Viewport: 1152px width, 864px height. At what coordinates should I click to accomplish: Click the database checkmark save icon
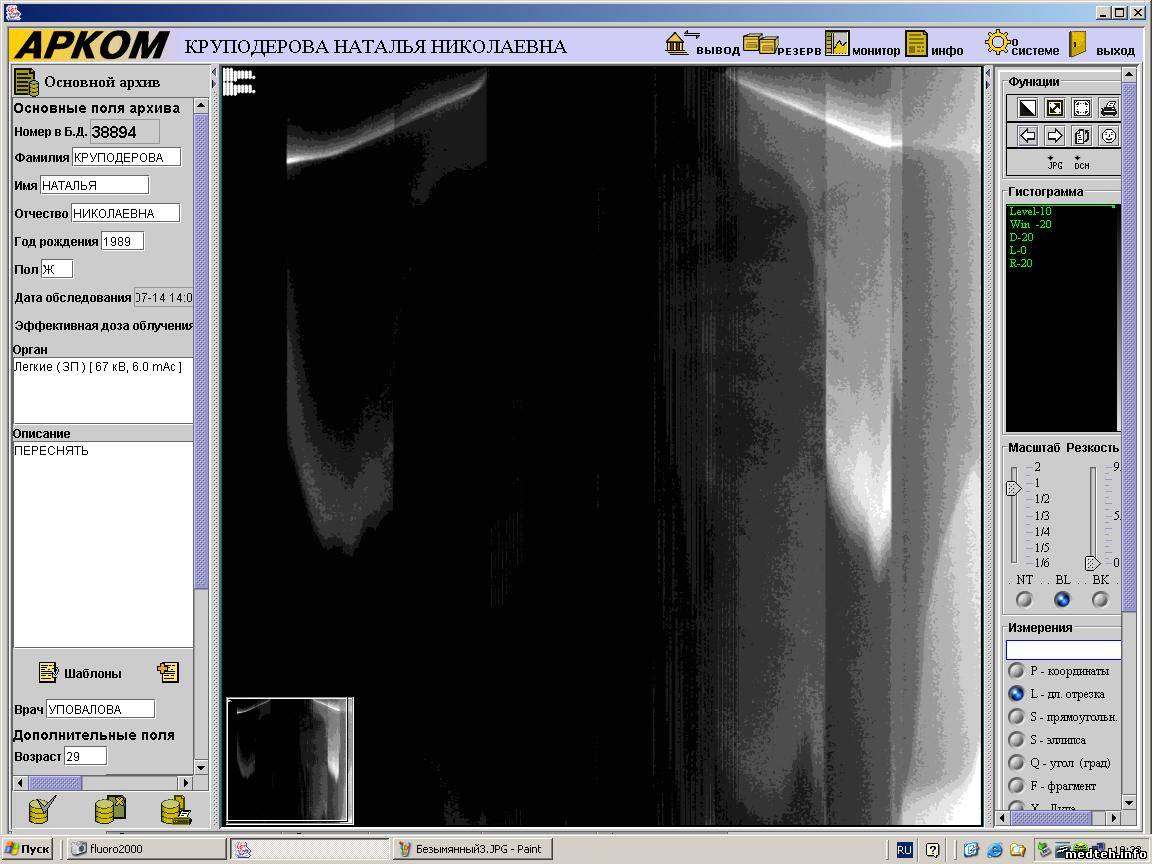tap(43, 809)
